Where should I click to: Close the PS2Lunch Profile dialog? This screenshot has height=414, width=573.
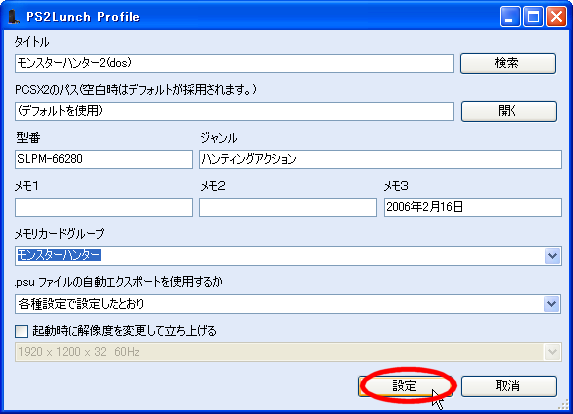pos(556,17)
